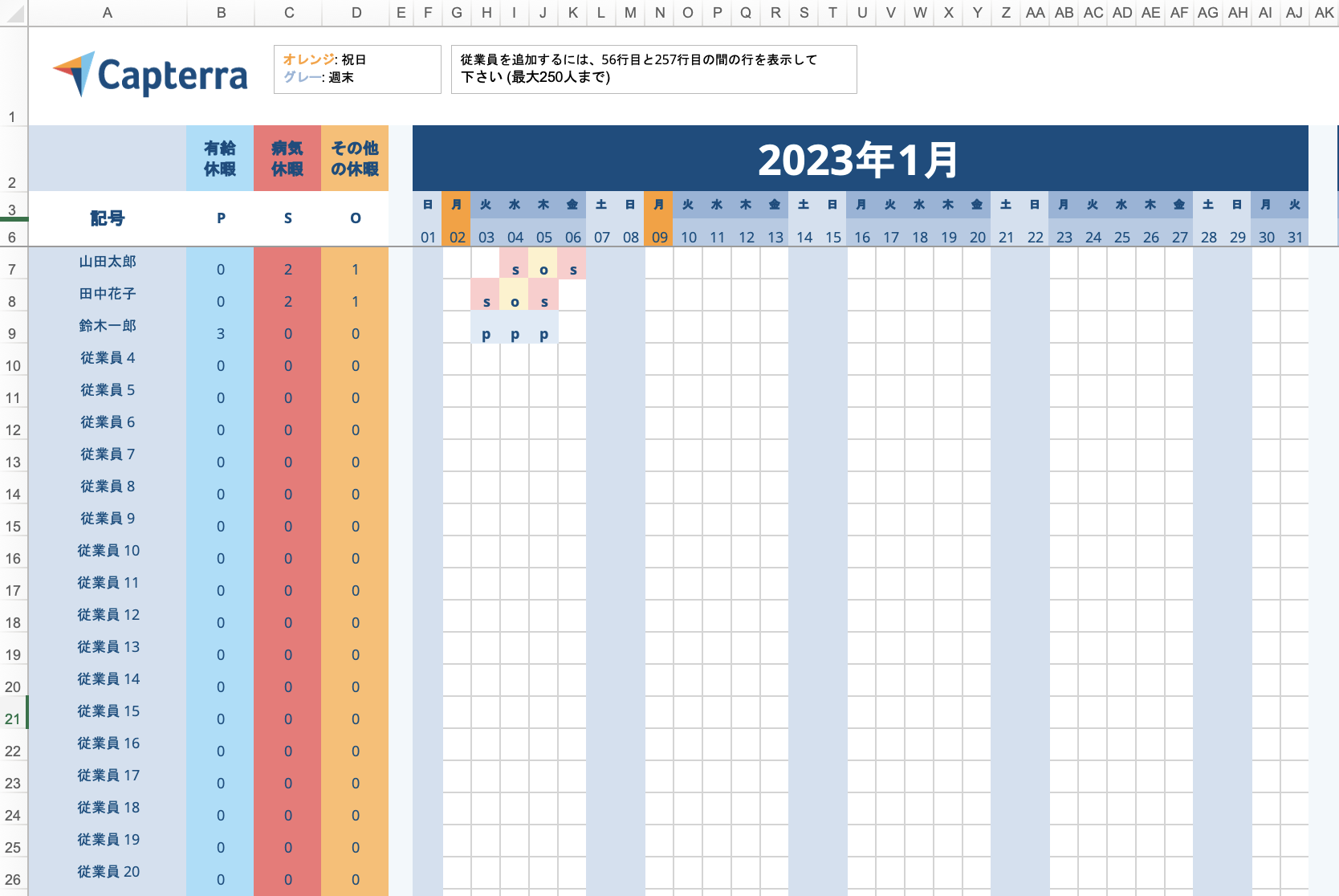
Task: Select 田中花子's sick leave count cell
Action: click(x=287, y=302)
